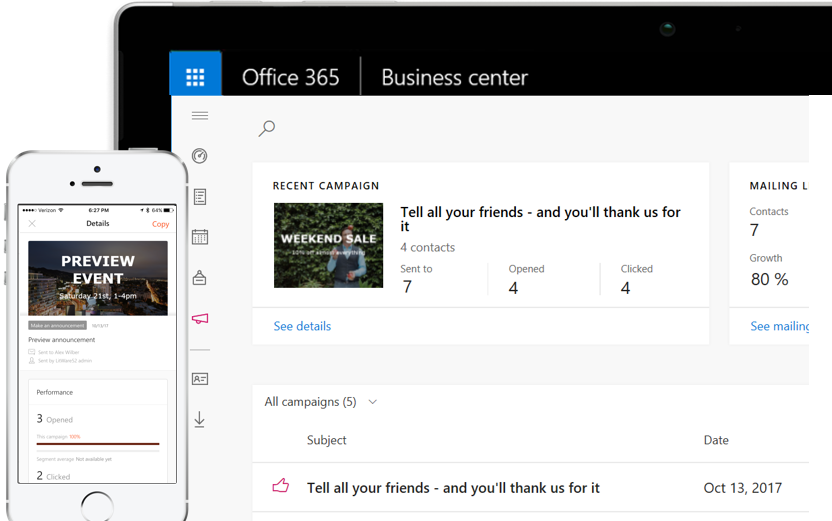The height and width of the screenshot is (521, 832).
Task: Open the calendar bookings icon in sidebar
Action: (x=200, y=237)
